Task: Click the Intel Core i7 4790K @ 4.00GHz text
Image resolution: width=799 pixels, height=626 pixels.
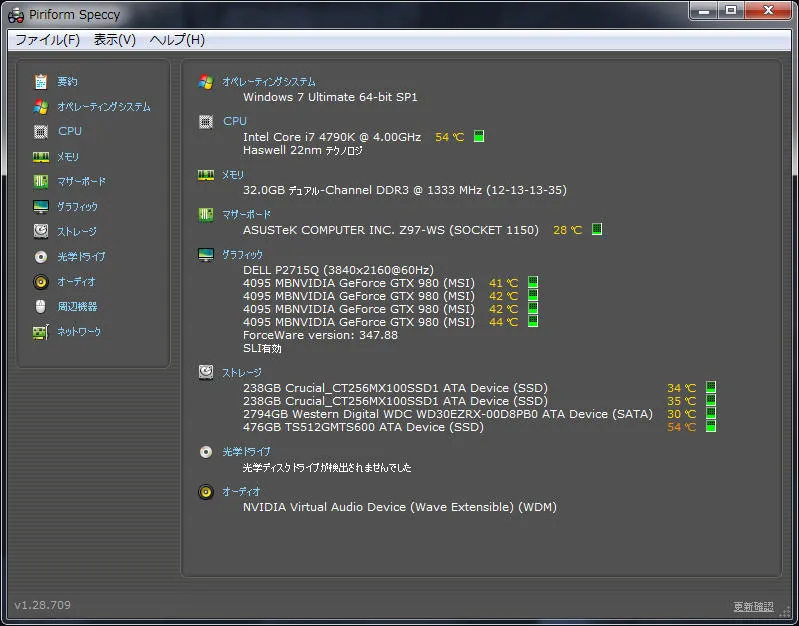Action: [332, 137]
